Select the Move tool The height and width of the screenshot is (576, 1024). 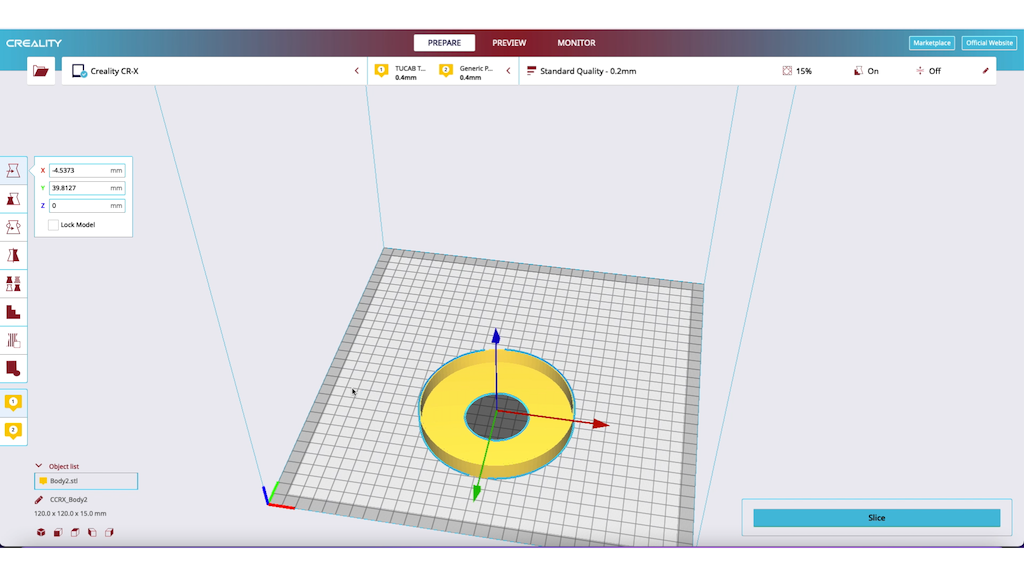[x=14, y=170]
